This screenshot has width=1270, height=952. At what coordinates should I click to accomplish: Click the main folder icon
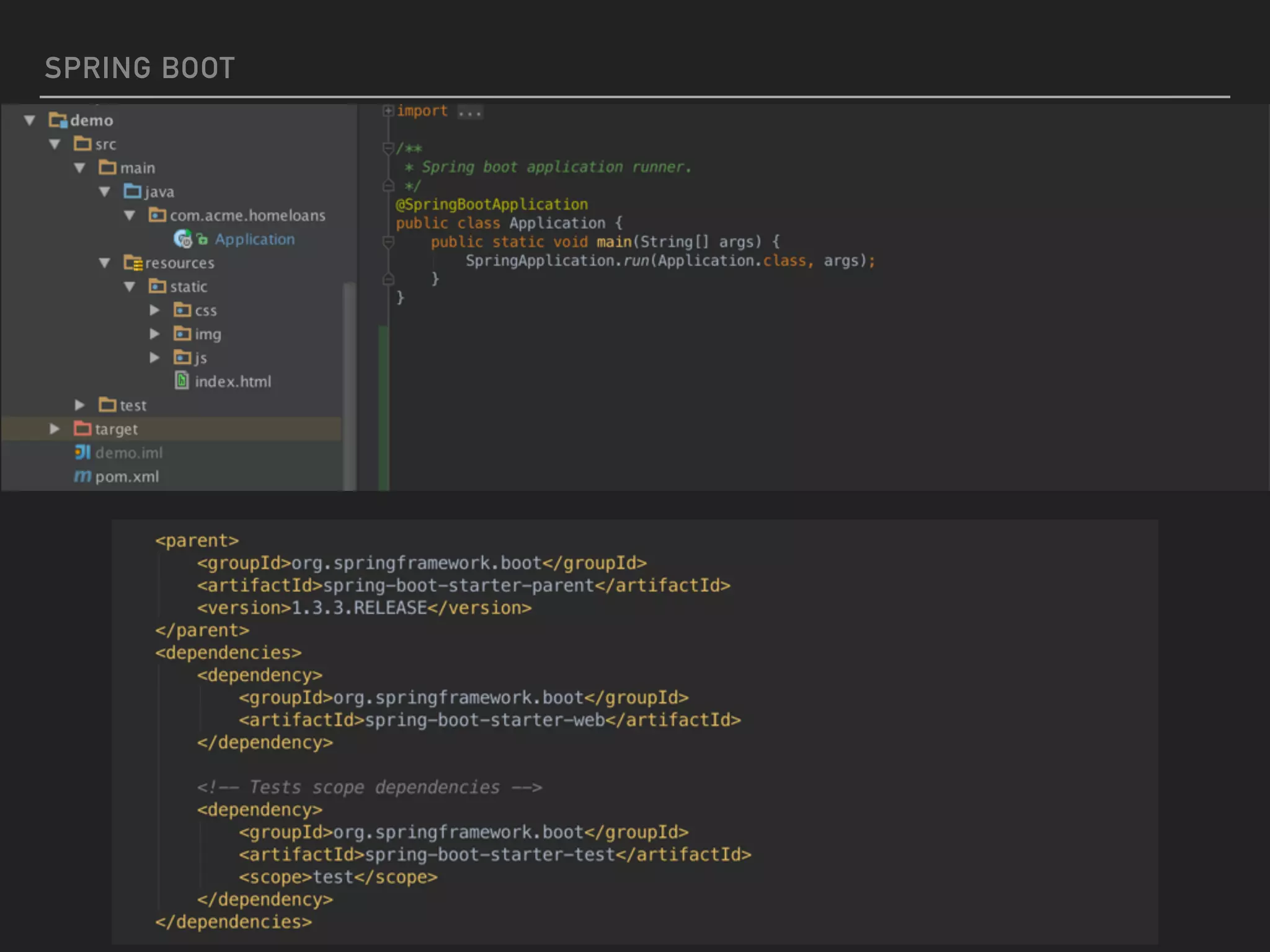click(x=107, y=167)
